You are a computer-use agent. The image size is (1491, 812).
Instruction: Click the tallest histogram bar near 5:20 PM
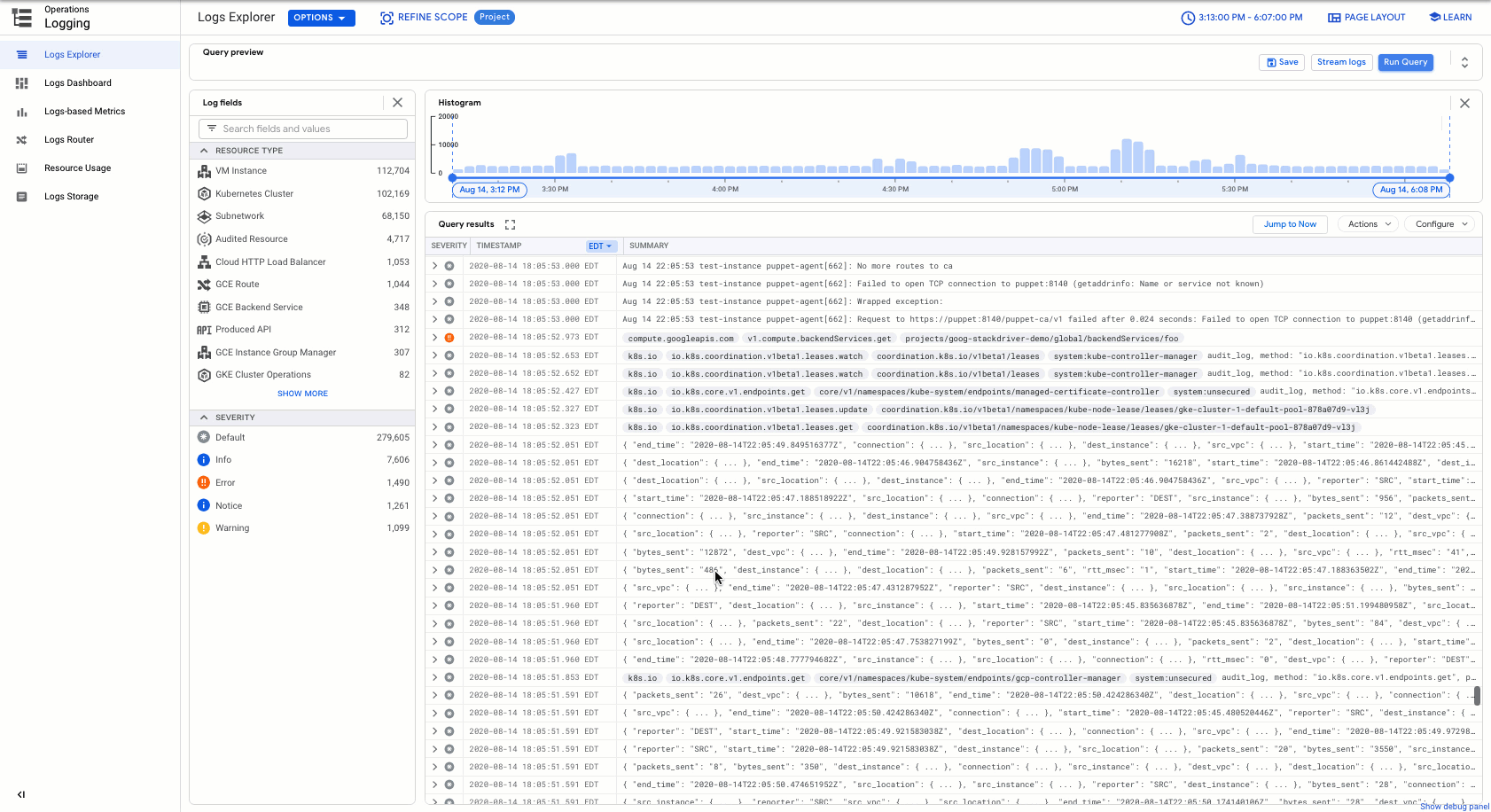[1128, 156]
